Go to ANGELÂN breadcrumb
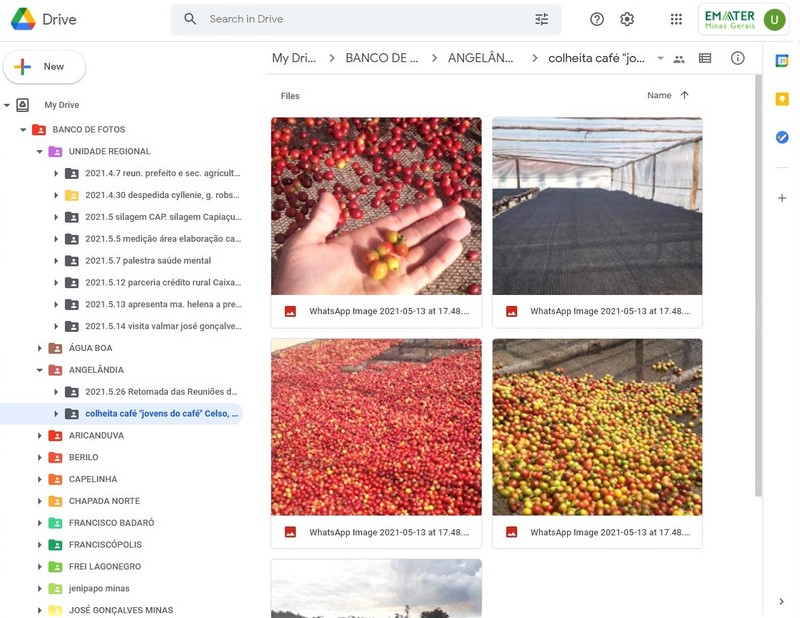Image resolution: width=800 pixels, height=618 pixels. (x=481, y=58)
